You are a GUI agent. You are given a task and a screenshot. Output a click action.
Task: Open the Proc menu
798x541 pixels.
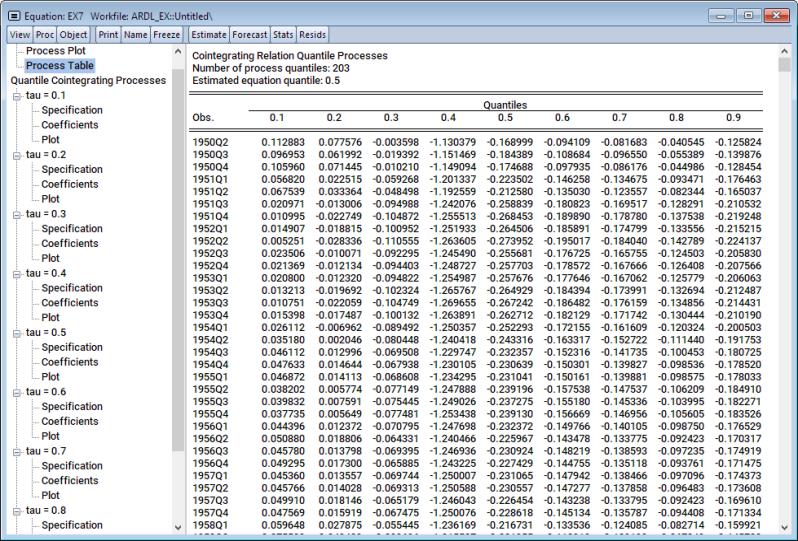pos(45,33)
